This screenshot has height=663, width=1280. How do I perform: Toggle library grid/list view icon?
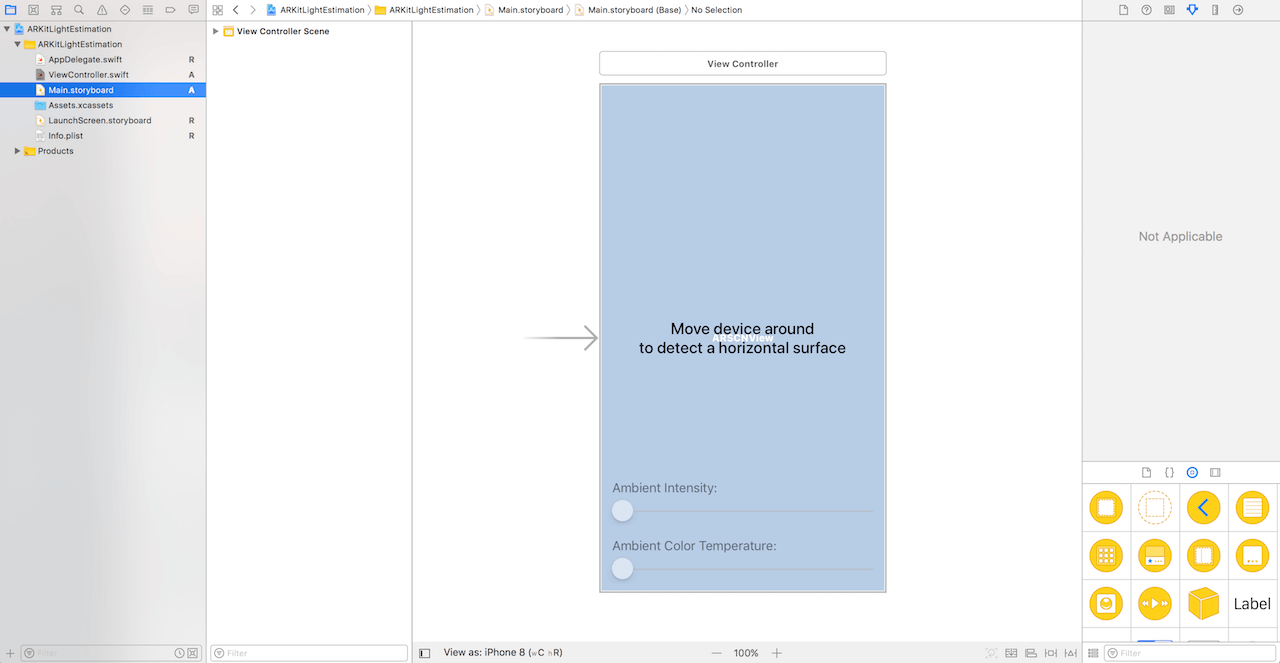[1093, 653]
